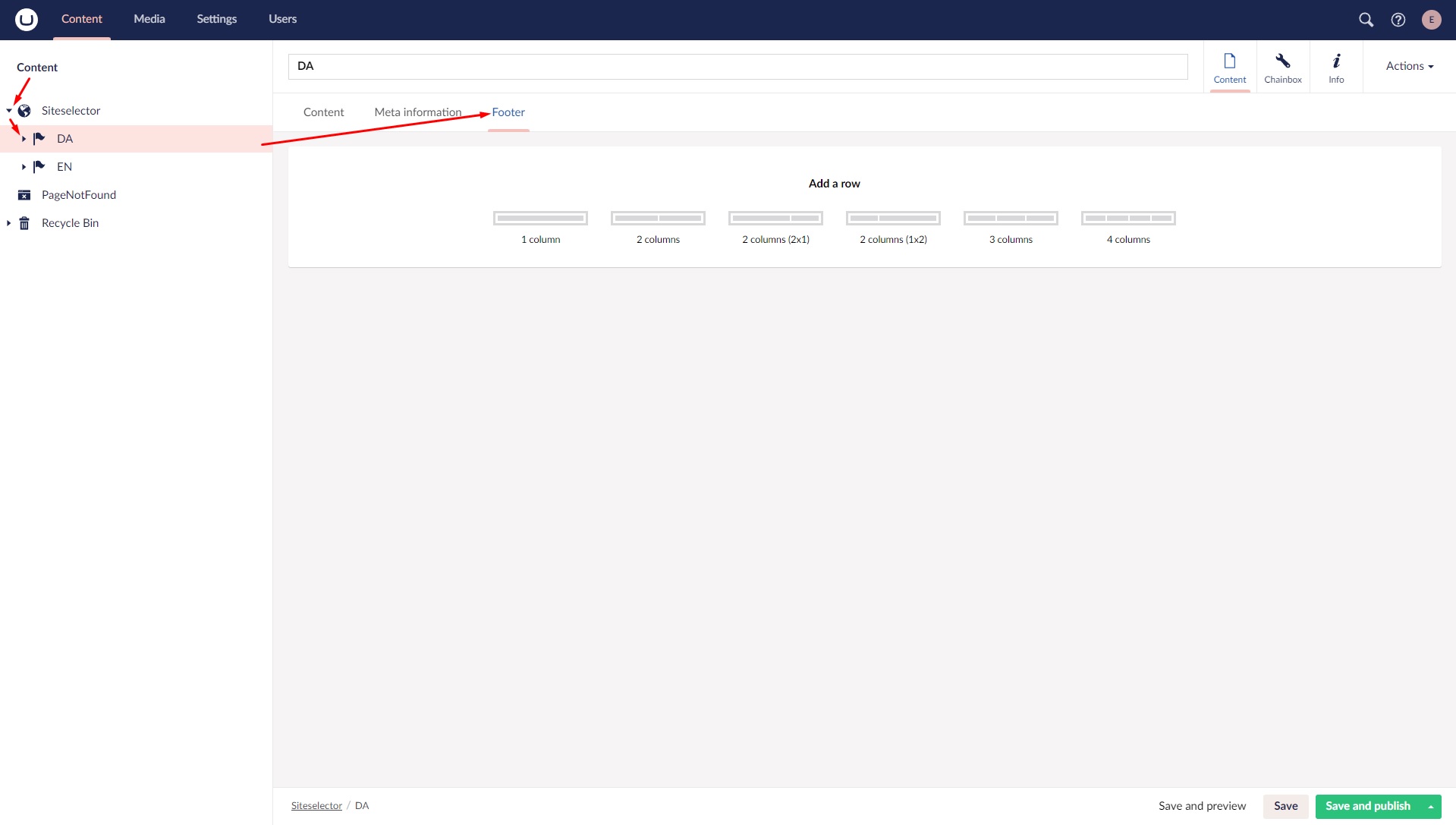Expand the DA tree node
The image size is (1456, 825).
tap(24, 139)
